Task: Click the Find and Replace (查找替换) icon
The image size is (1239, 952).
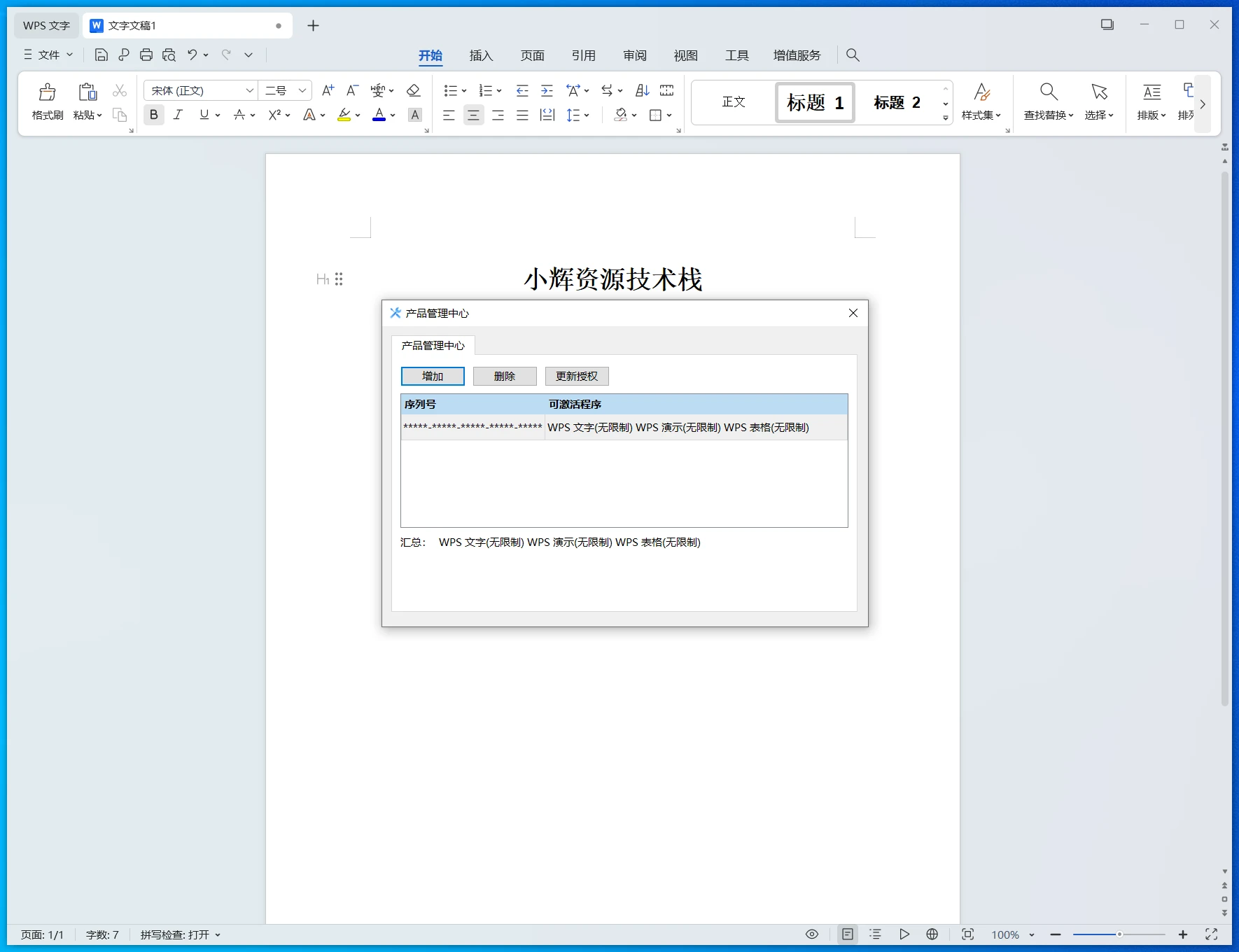Action: pos(1048,92)
